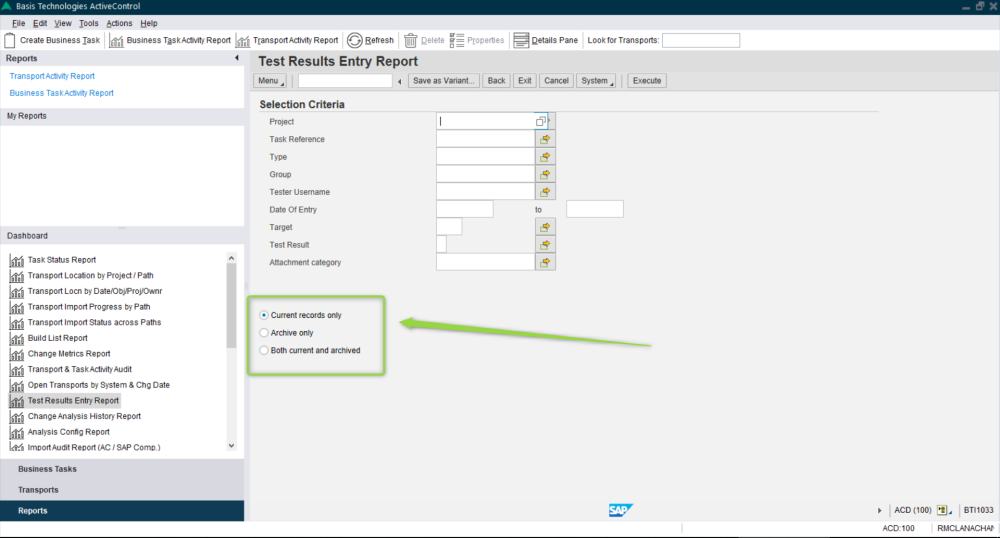The height and width of the screenshot is (538, 1000).
Task: Open the Help menu
Action: (x=149, y=23)
